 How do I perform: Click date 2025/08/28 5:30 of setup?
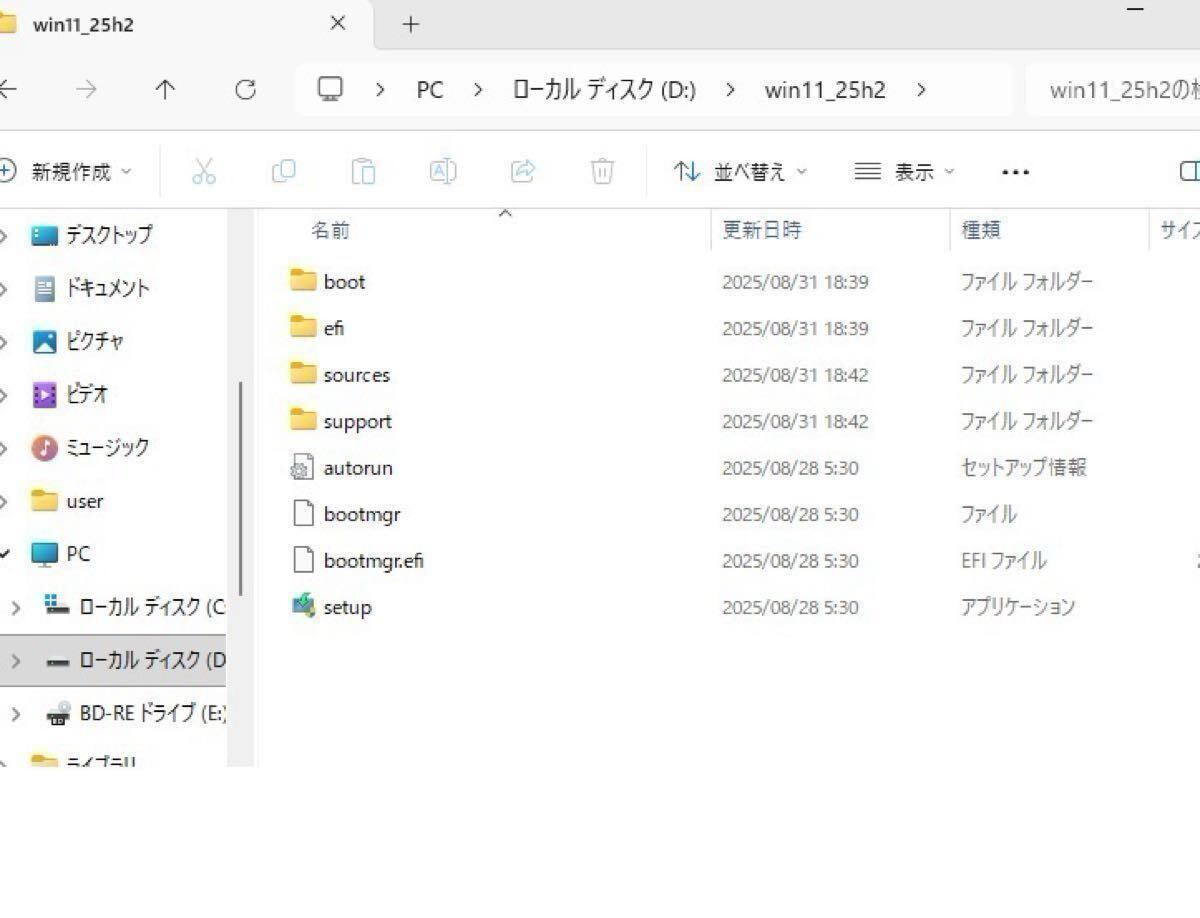coord(790,607)
